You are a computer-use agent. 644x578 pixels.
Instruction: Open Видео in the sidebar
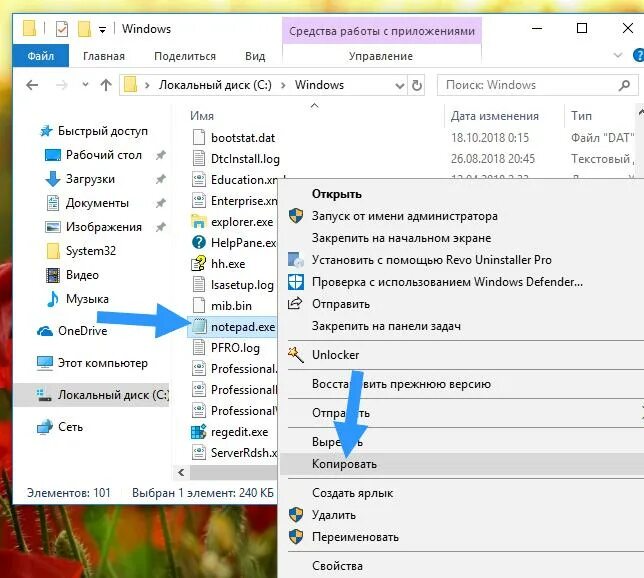[82, 275]
